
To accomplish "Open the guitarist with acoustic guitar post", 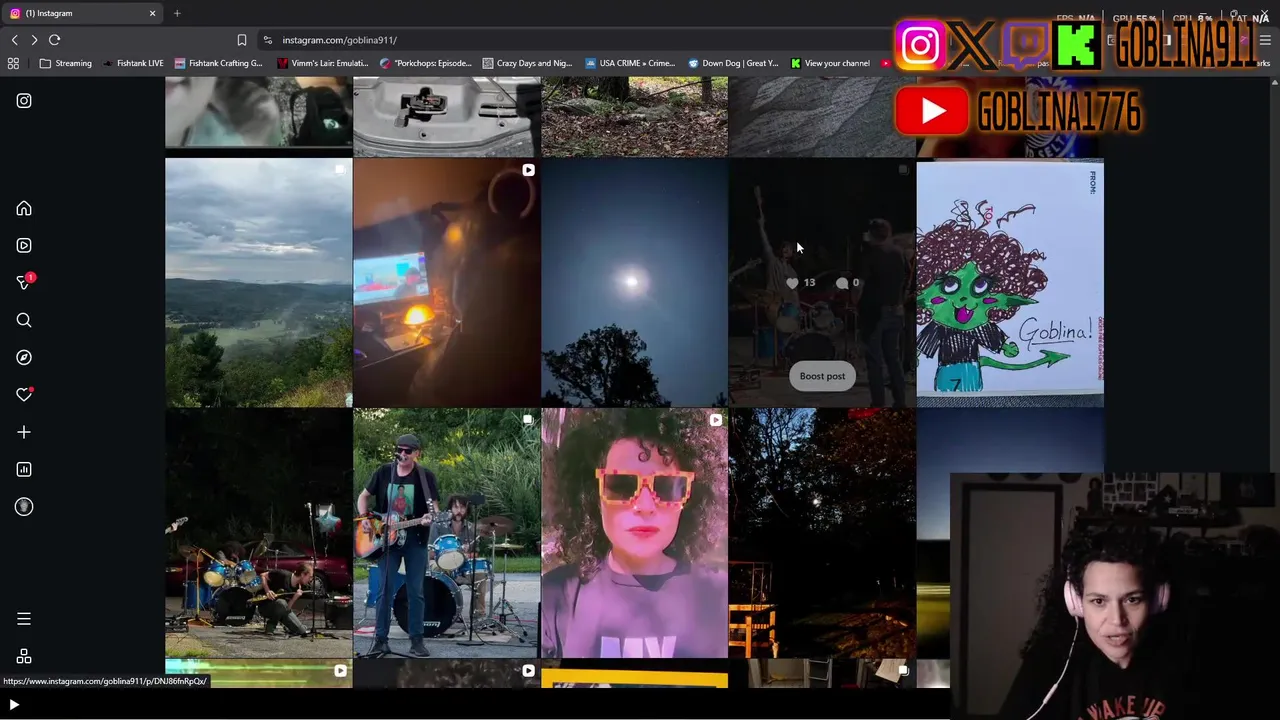I will [x=446, y=533].
